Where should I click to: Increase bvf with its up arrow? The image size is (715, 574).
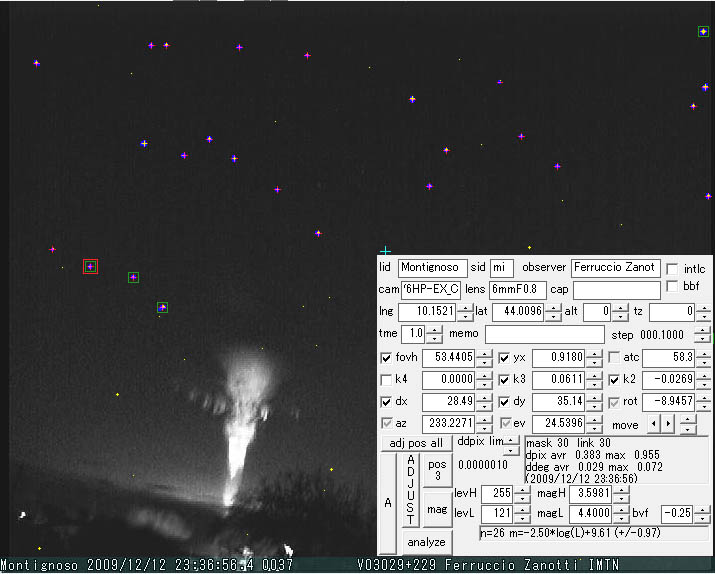click(x=703, y=509)
